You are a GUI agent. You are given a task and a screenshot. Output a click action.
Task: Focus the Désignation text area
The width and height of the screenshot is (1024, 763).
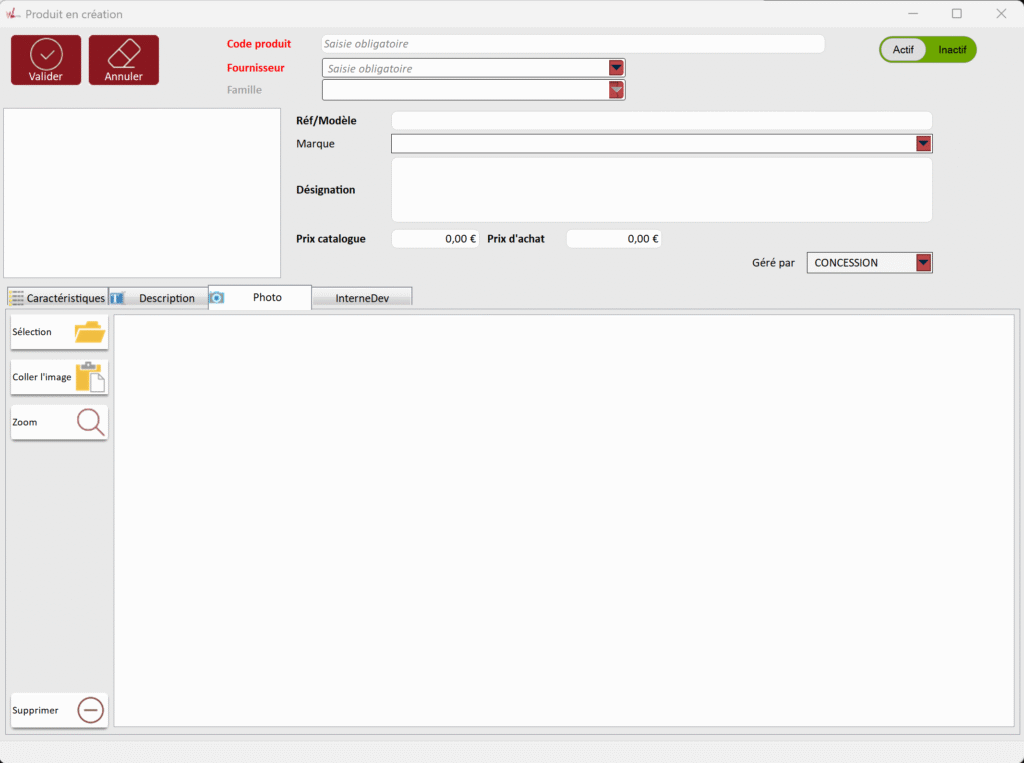(661, 190)
